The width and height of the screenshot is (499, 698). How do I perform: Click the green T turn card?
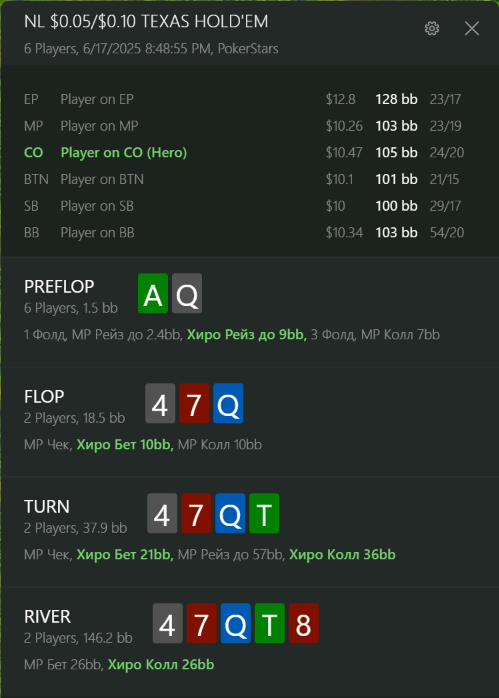264,513
